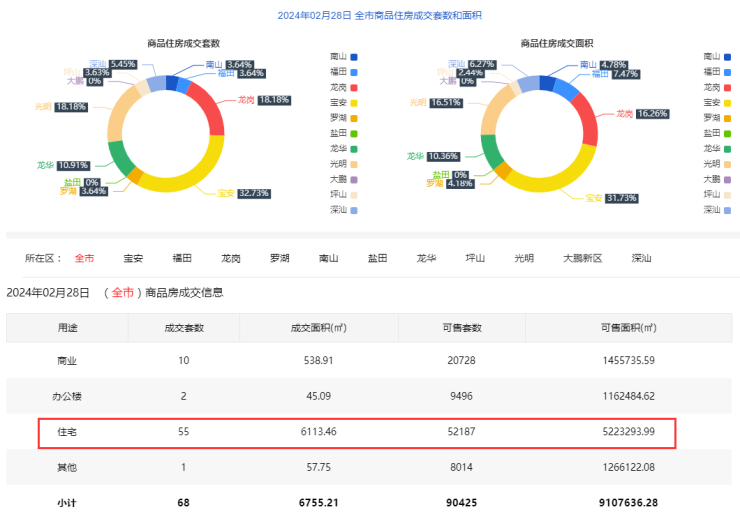Switch to 龙华 district tab
This screenshot has width=740, height=521.
point(427,258)
